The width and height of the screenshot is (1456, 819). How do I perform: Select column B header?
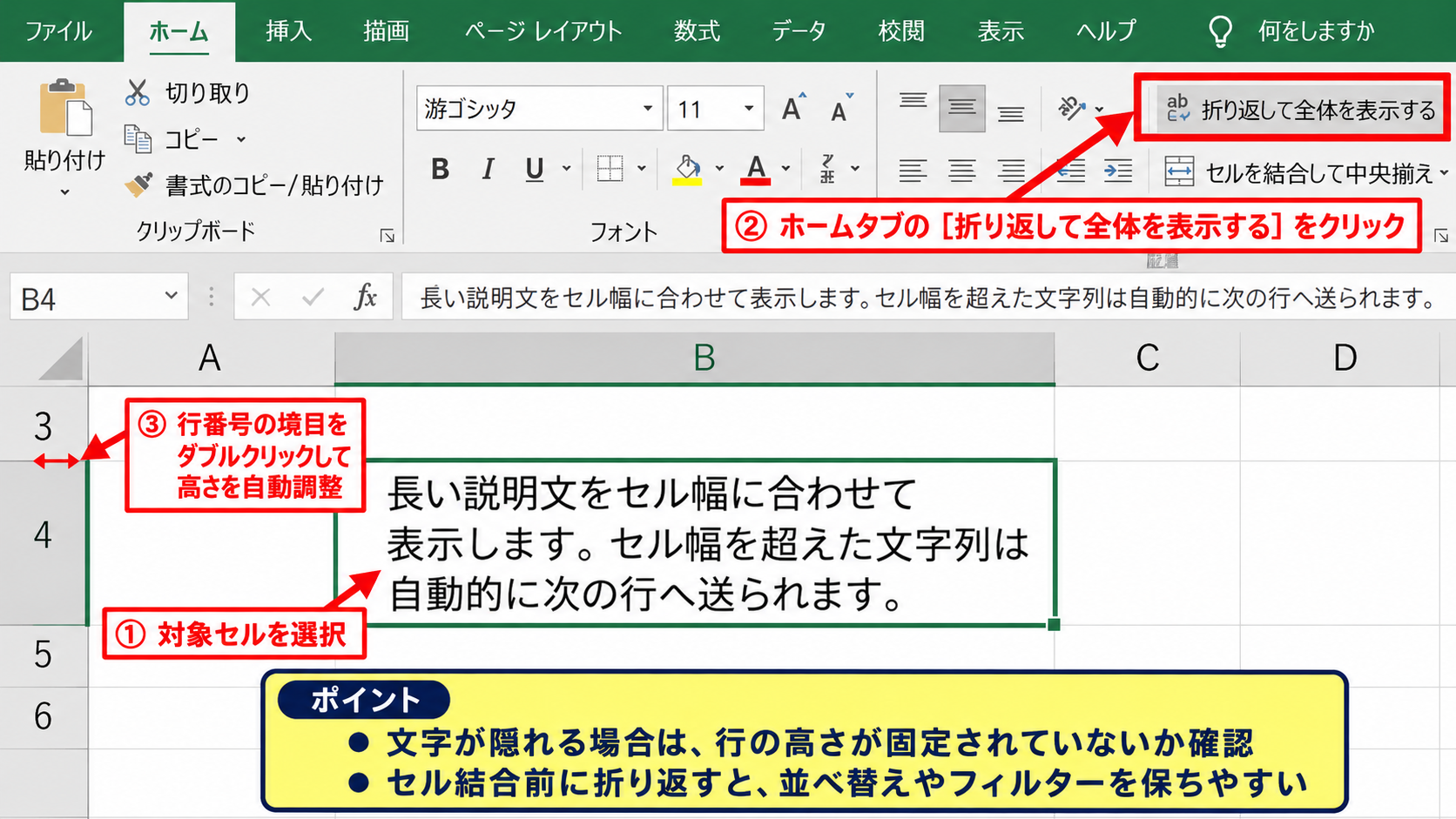point(695,357)
